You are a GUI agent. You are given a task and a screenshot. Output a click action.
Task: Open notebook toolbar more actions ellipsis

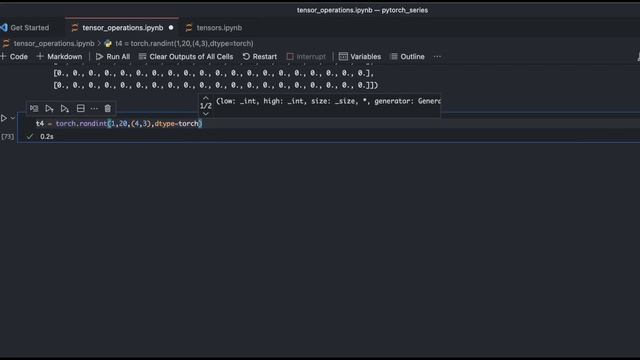coord(437,57)
